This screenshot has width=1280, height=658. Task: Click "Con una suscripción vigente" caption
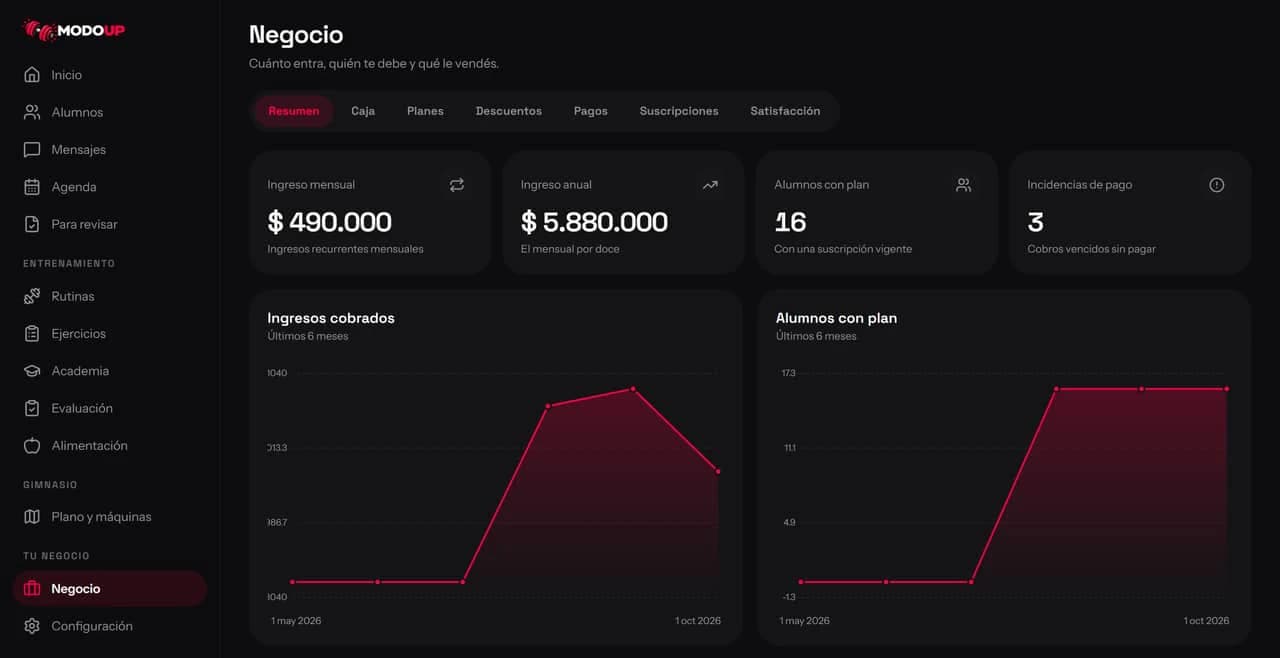(x=843, y=249)
